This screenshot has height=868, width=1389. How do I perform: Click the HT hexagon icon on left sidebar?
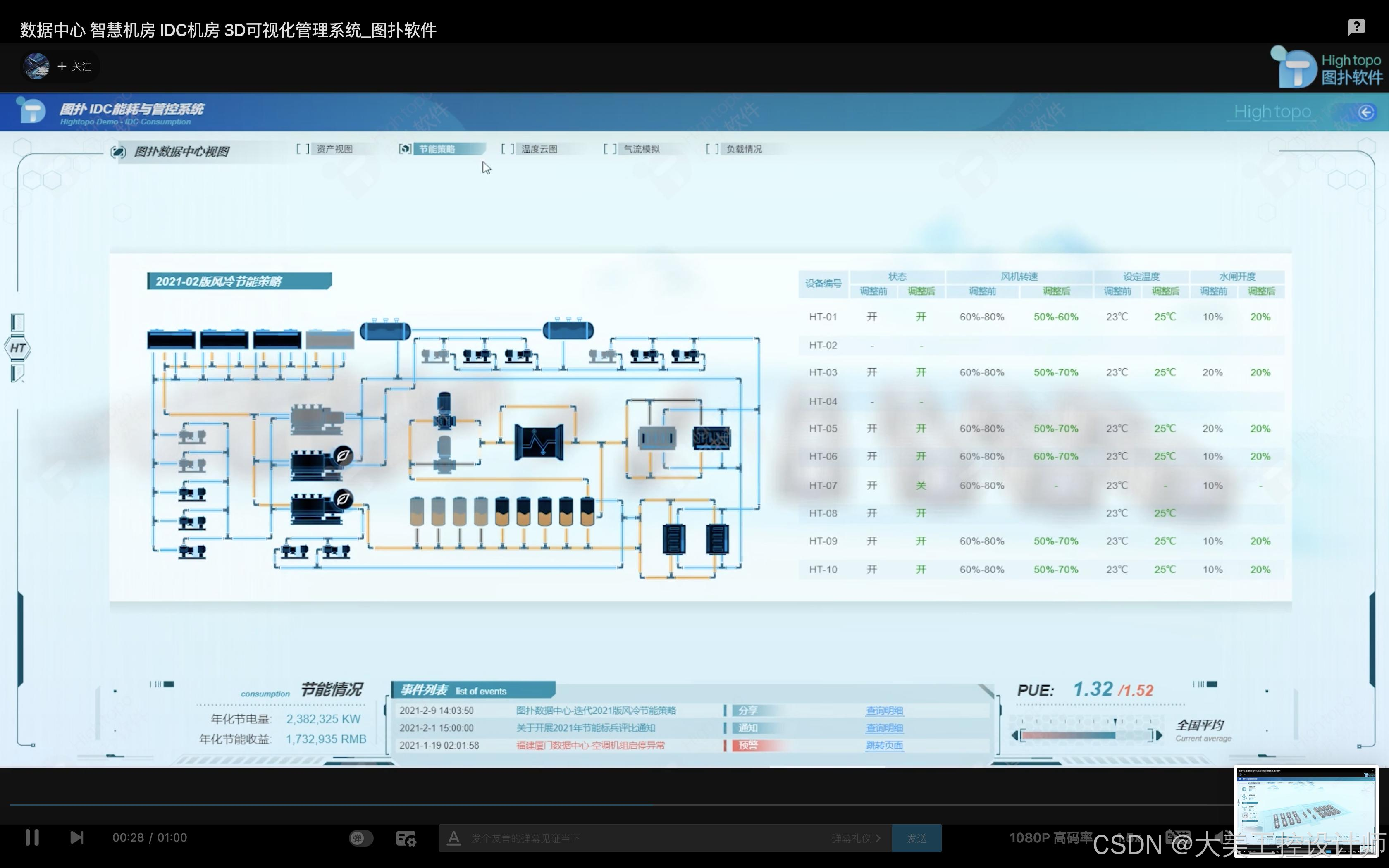click(x=18, y=348)
